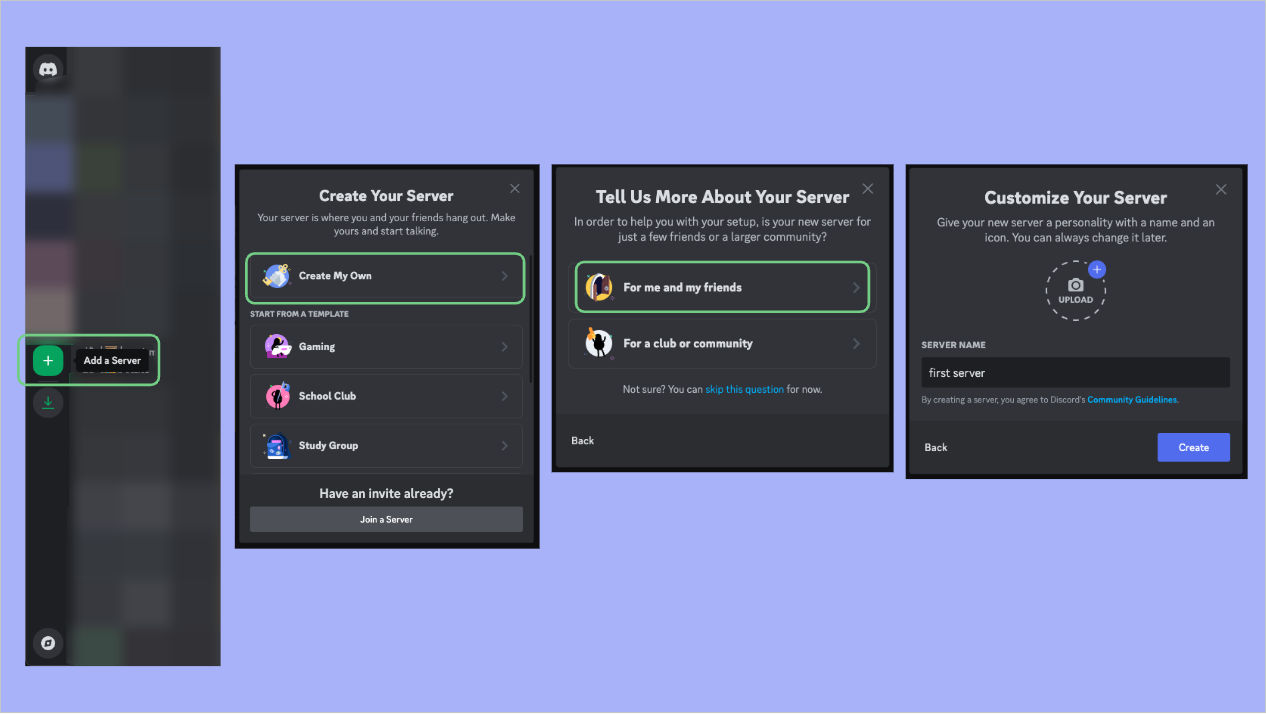Click chevron on For me and my friends

point(856,288)
